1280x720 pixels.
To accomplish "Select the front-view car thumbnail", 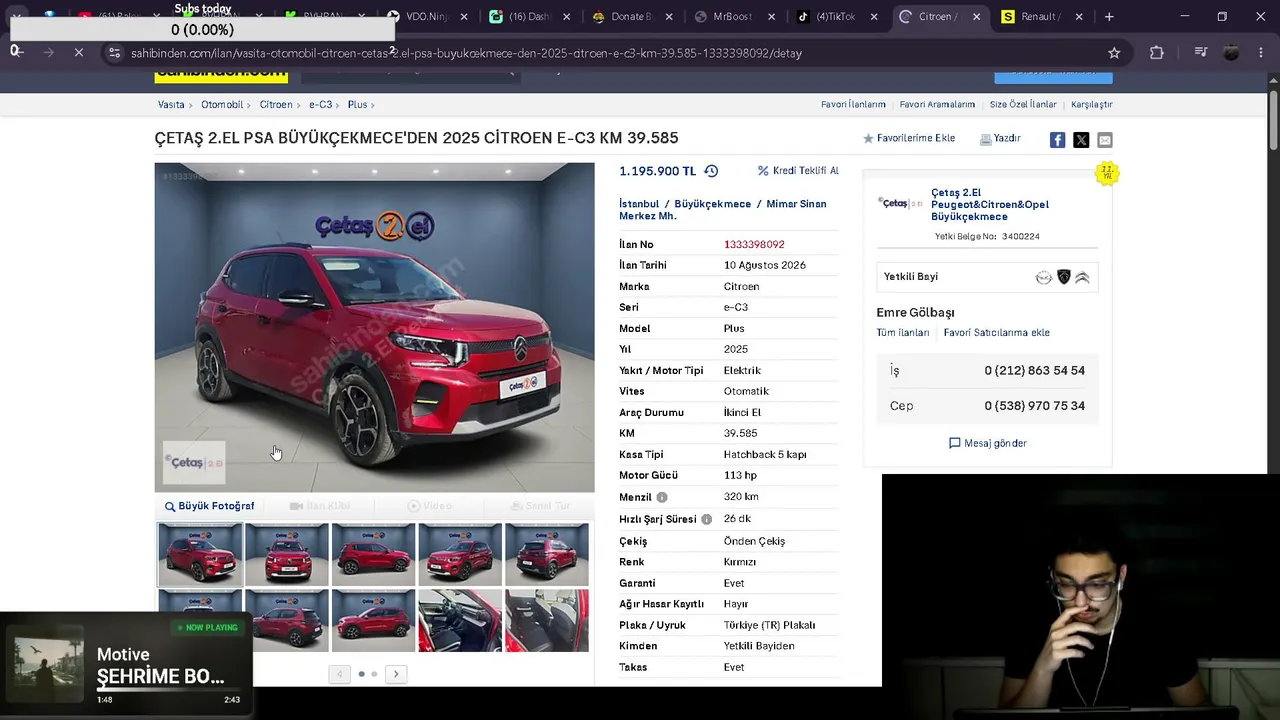I will pyautogui.click(x=287, y=554).
